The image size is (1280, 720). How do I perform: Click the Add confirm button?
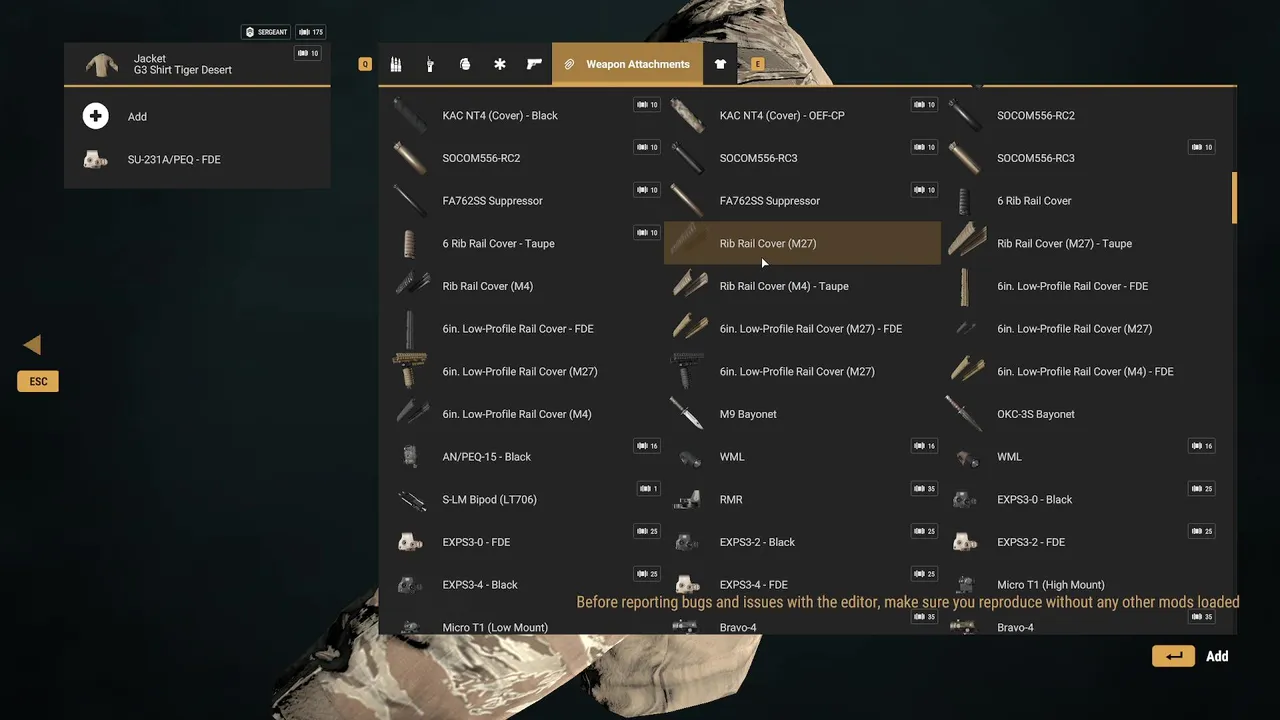tap(1217, 656)
